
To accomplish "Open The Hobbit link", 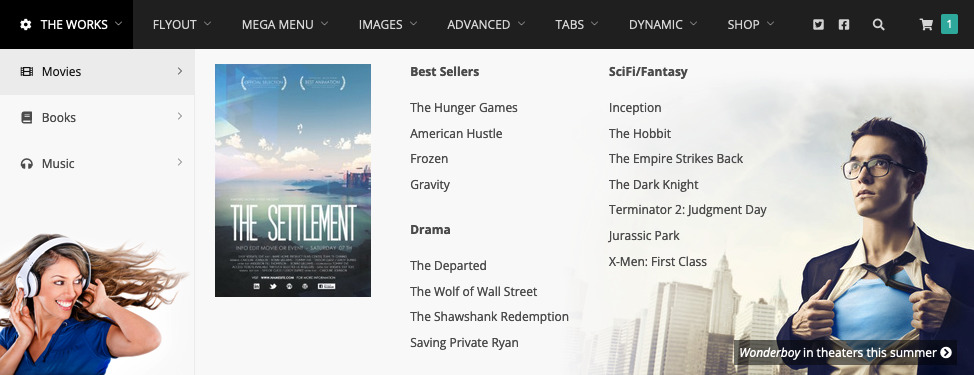I will [x=640, y=133].
